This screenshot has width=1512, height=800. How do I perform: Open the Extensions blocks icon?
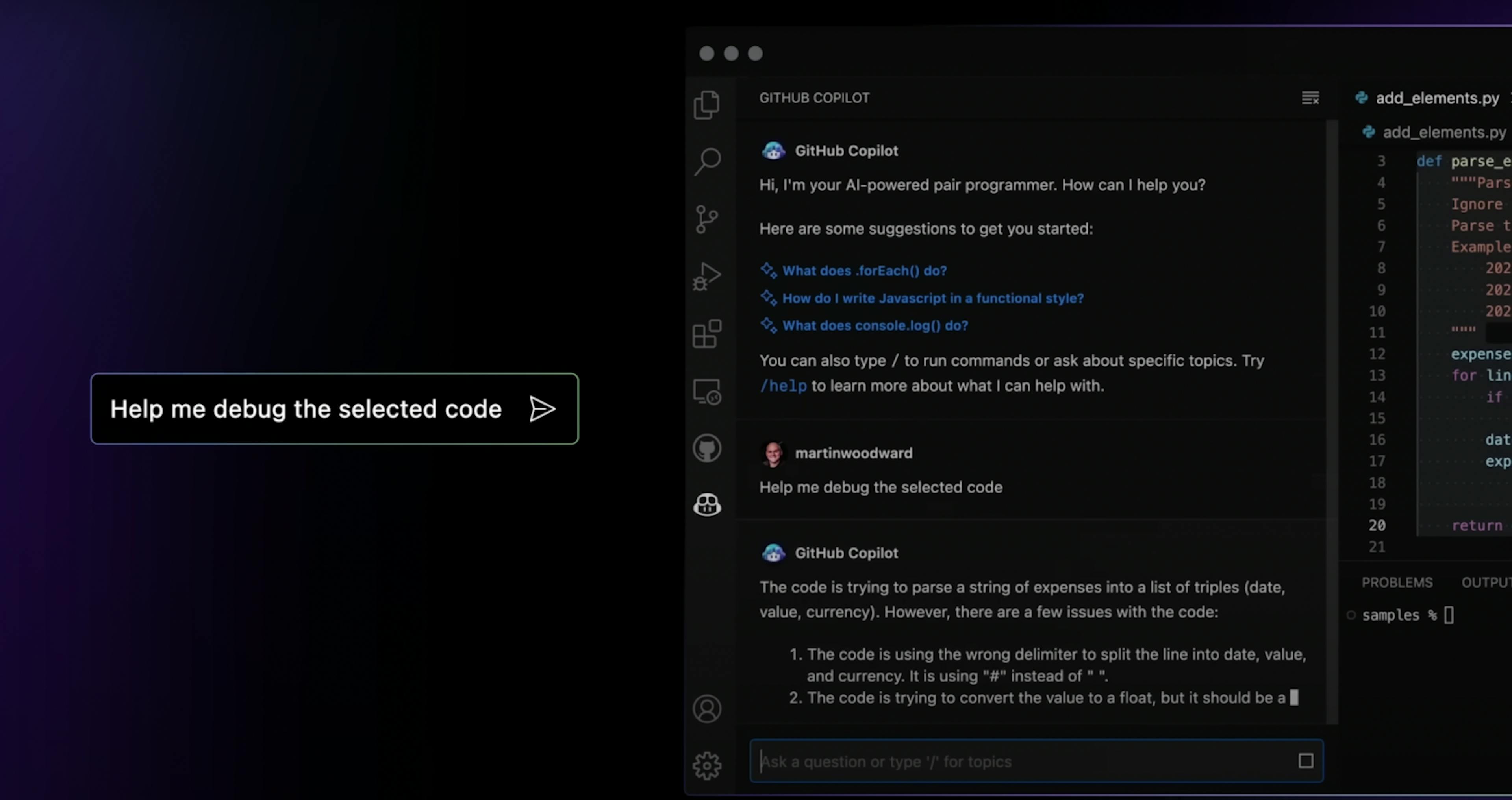pos(707,334)
